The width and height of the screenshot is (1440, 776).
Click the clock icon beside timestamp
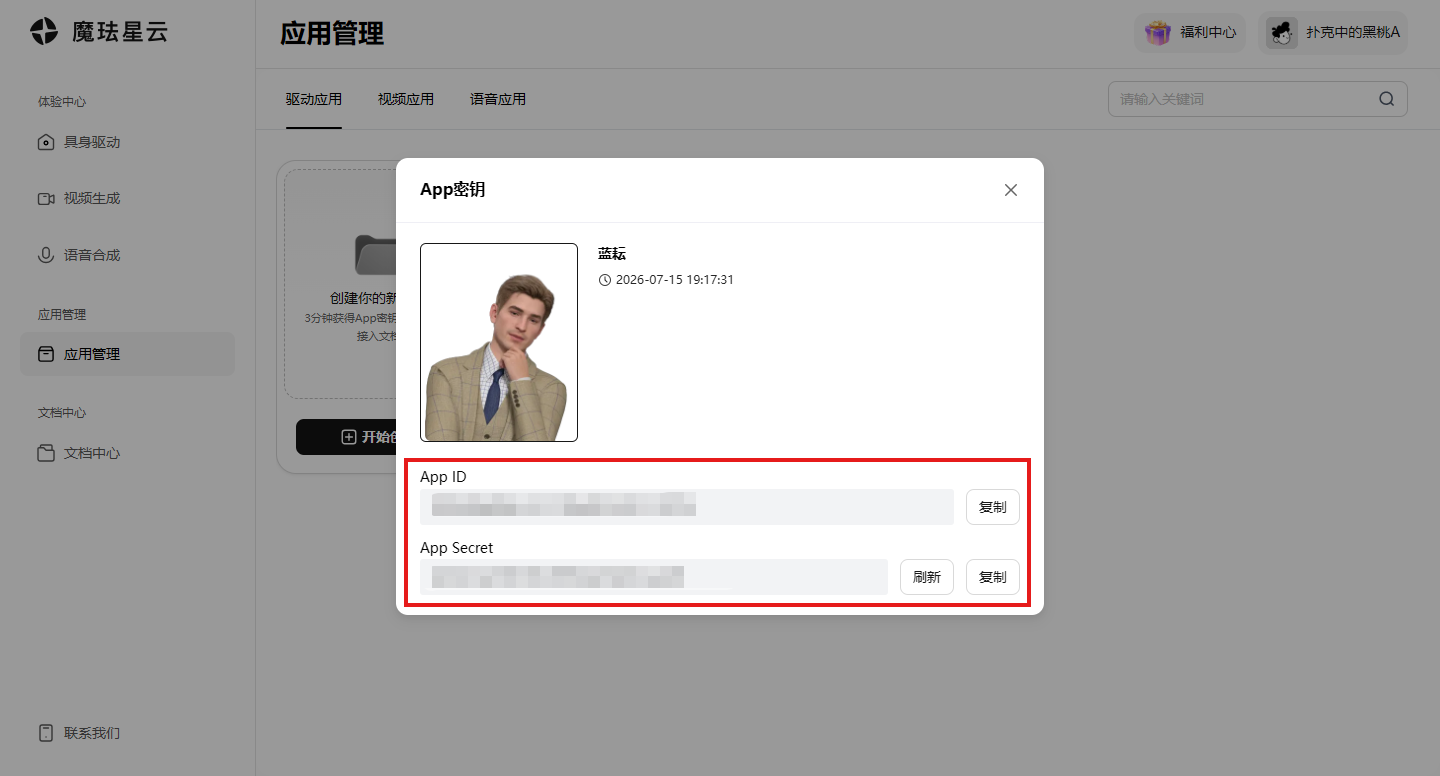(x=605, y=280)
